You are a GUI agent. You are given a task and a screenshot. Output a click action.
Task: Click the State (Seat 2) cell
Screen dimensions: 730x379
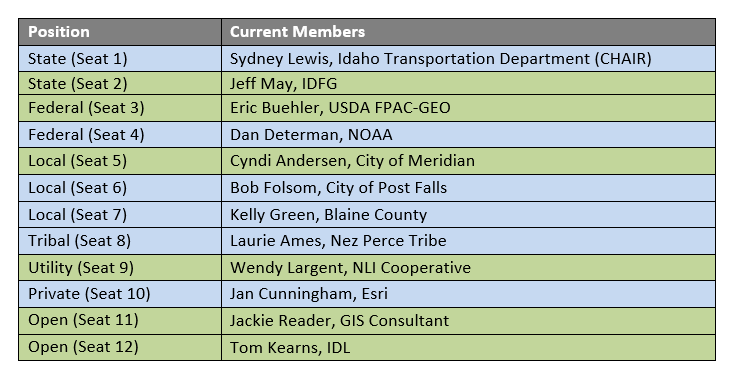coord(120,83)
